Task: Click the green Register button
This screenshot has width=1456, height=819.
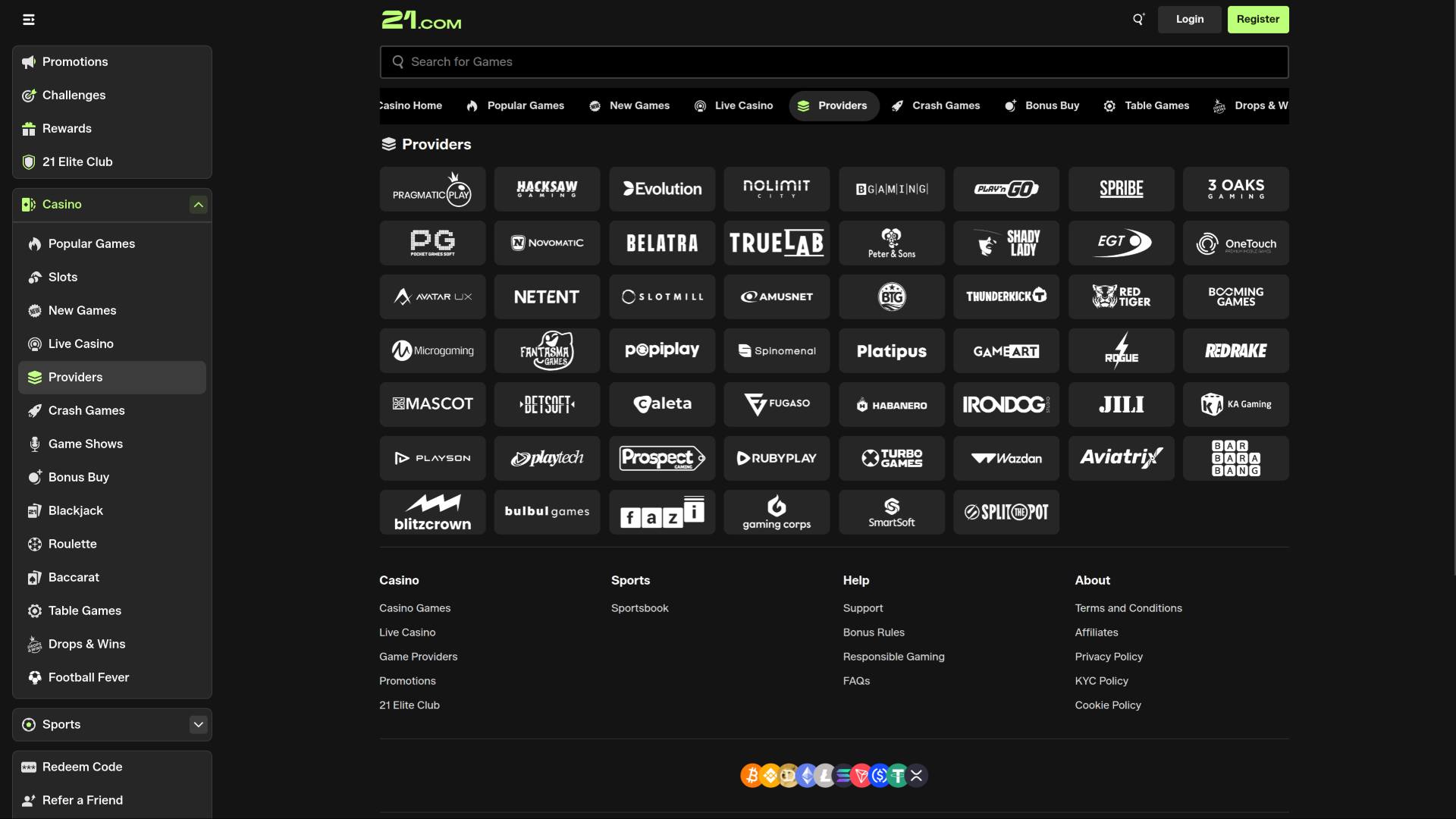Action: tap(1258, 20)
